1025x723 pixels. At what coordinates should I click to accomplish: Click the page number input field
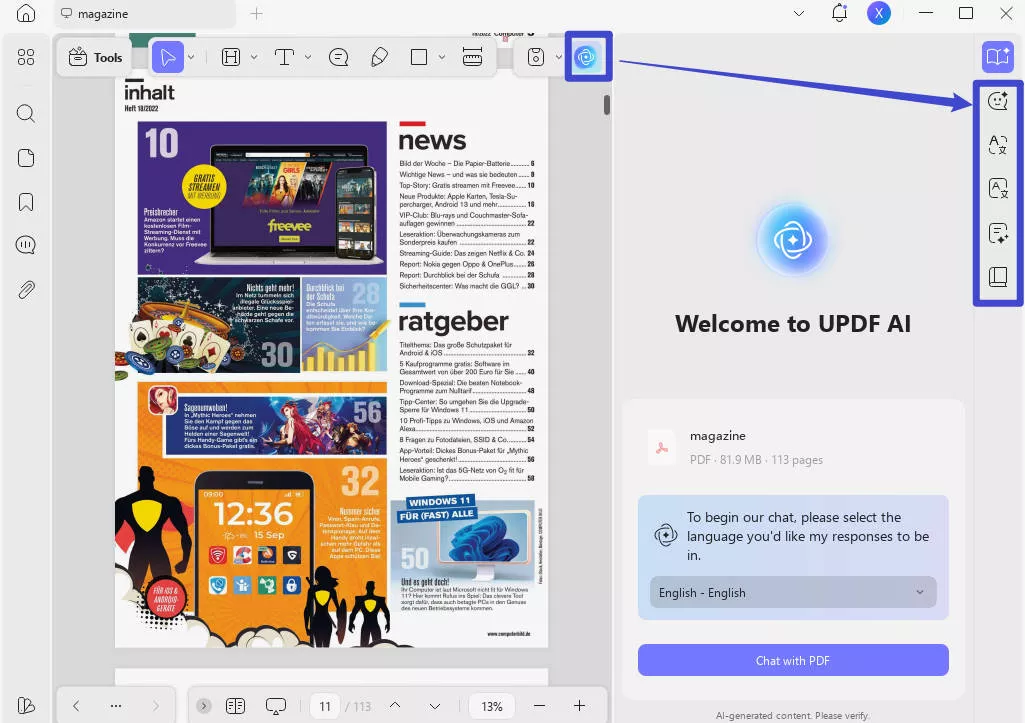(x=325, y=706)
